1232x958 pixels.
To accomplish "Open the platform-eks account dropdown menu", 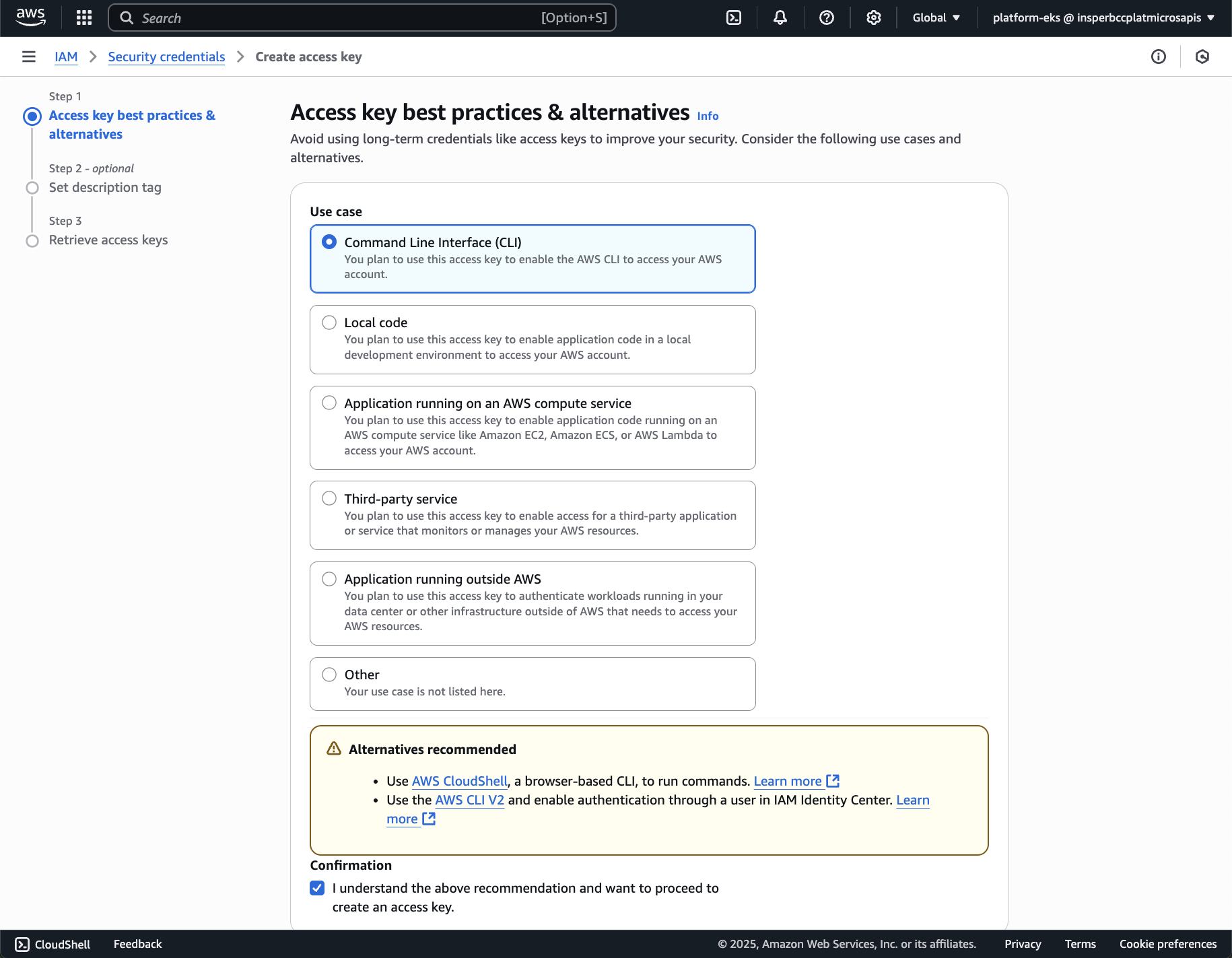I will click(1103, 18).
